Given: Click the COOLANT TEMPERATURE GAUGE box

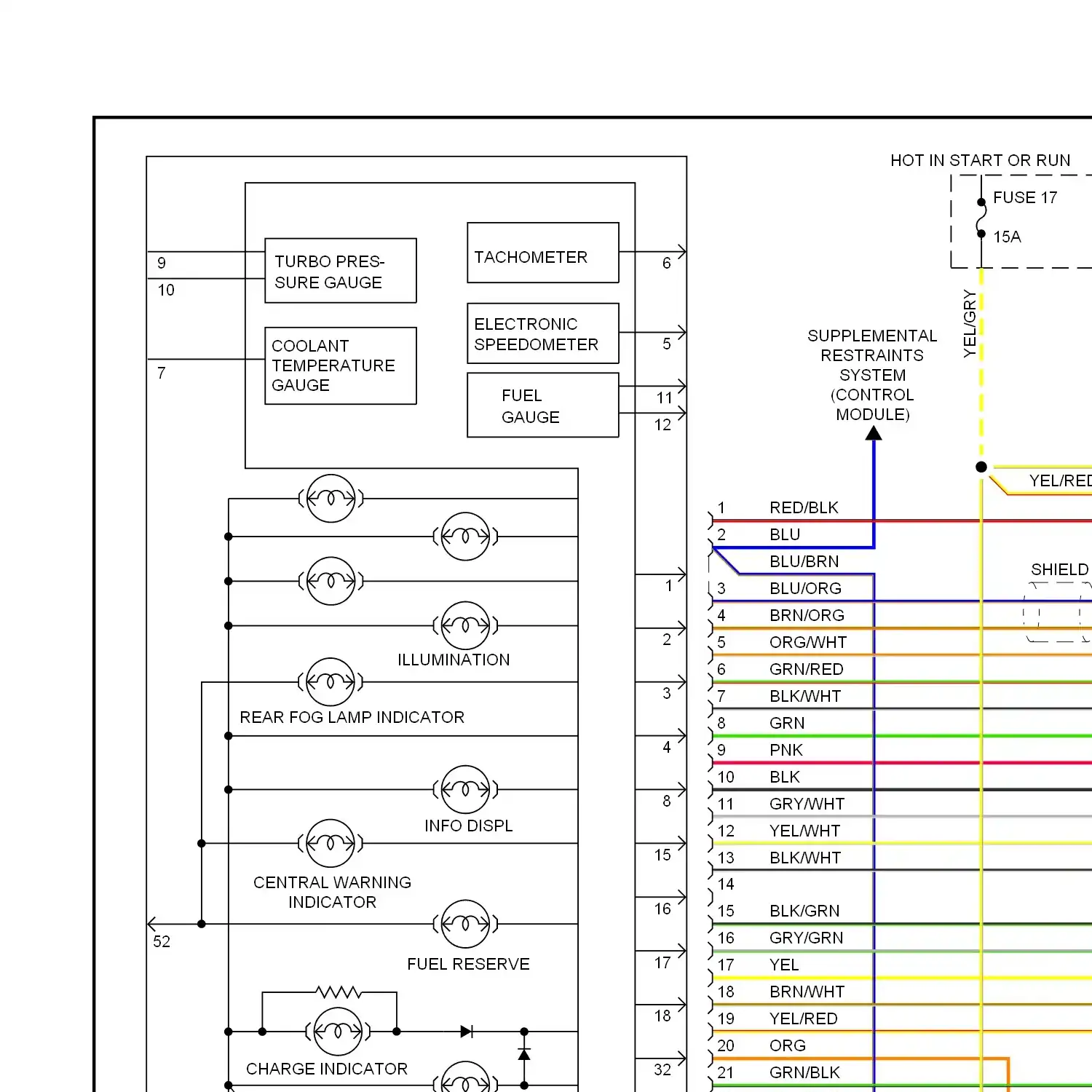Looking at the screenshot, I should coord(341,365).
